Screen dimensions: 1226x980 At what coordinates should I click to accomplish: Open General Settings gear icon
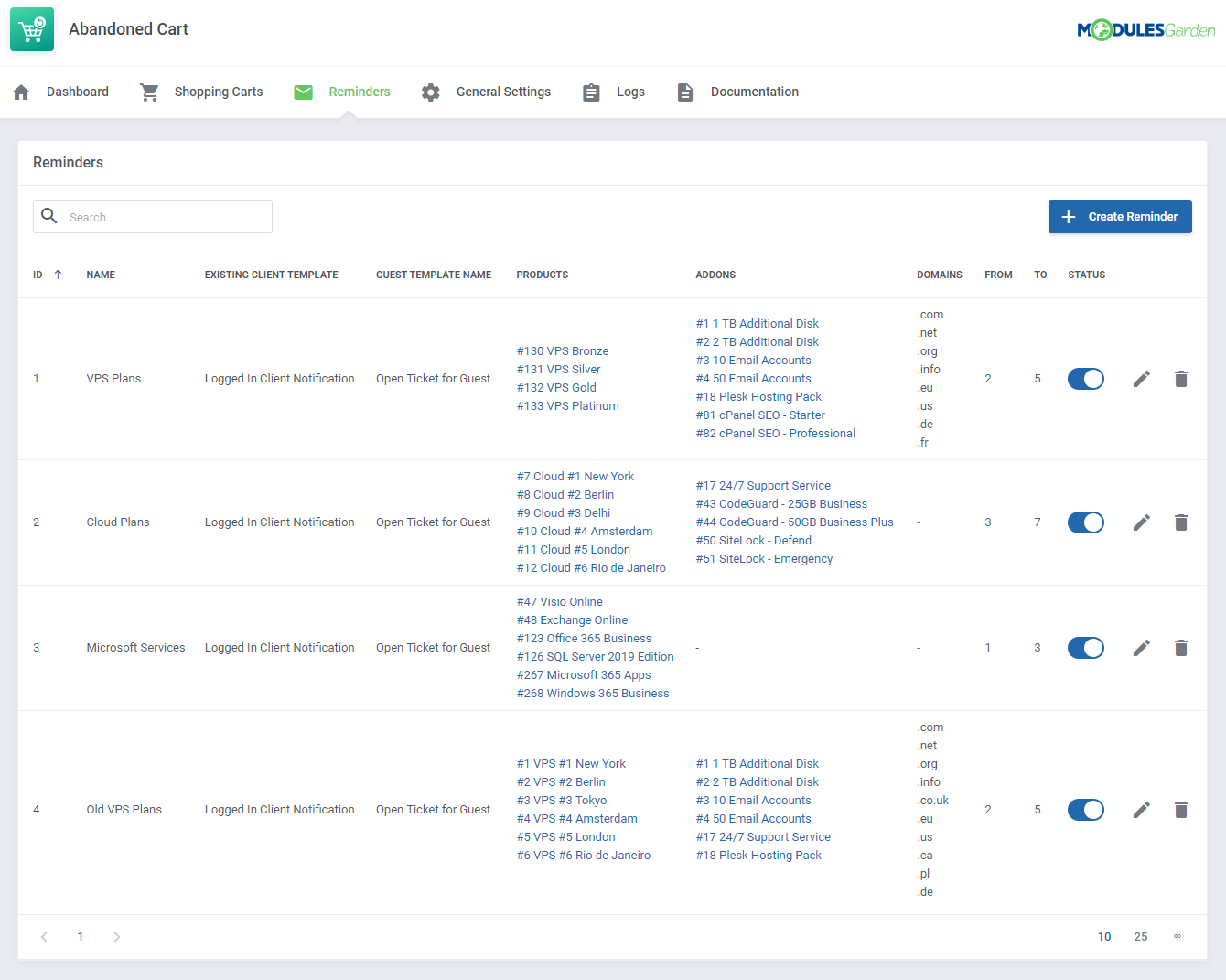430,92
